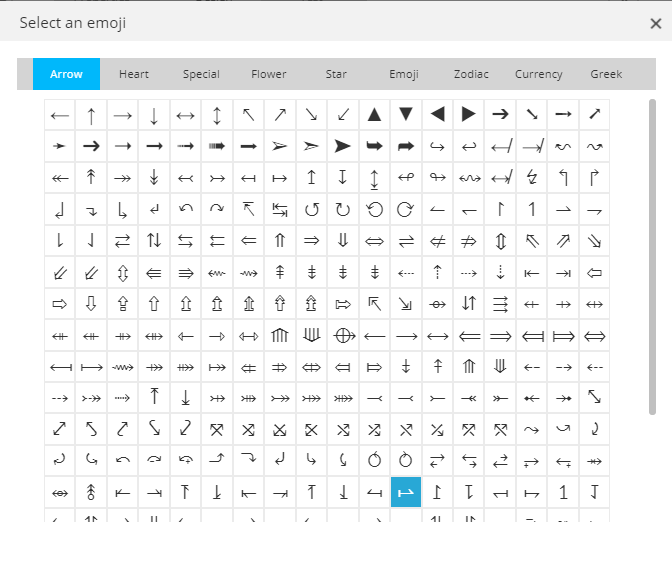
Task: Close the Select an emoji dialog
Action: point(655,23)
